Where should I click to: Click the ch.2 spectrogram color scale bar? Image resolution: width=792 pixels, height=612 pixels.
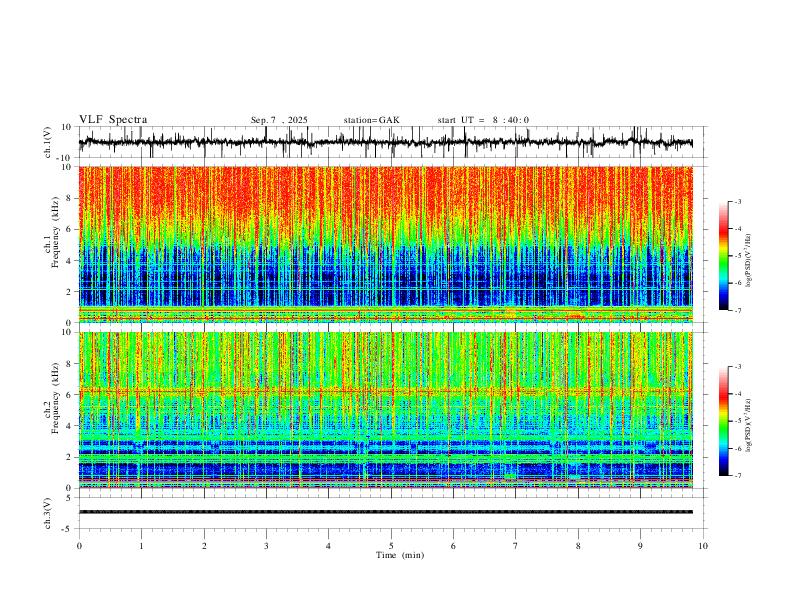tap(723, 421)
